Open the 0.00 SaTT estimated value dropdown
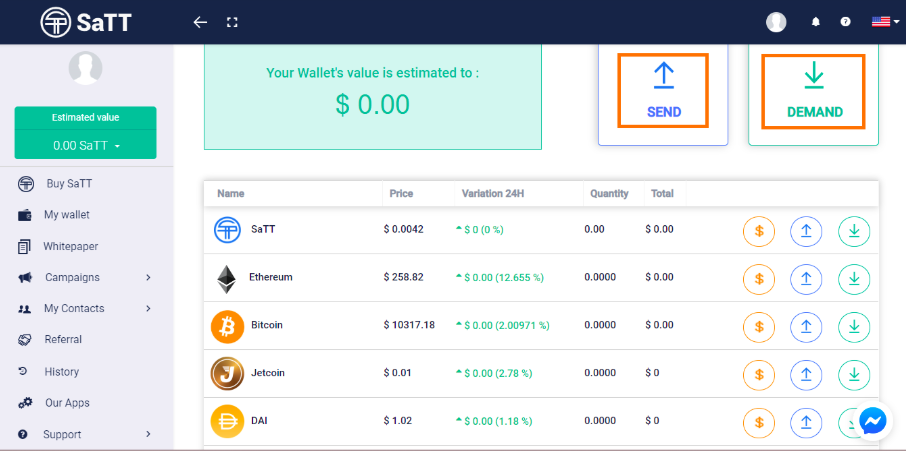This screenshot has width=906, height=451. tap(86, 146)
